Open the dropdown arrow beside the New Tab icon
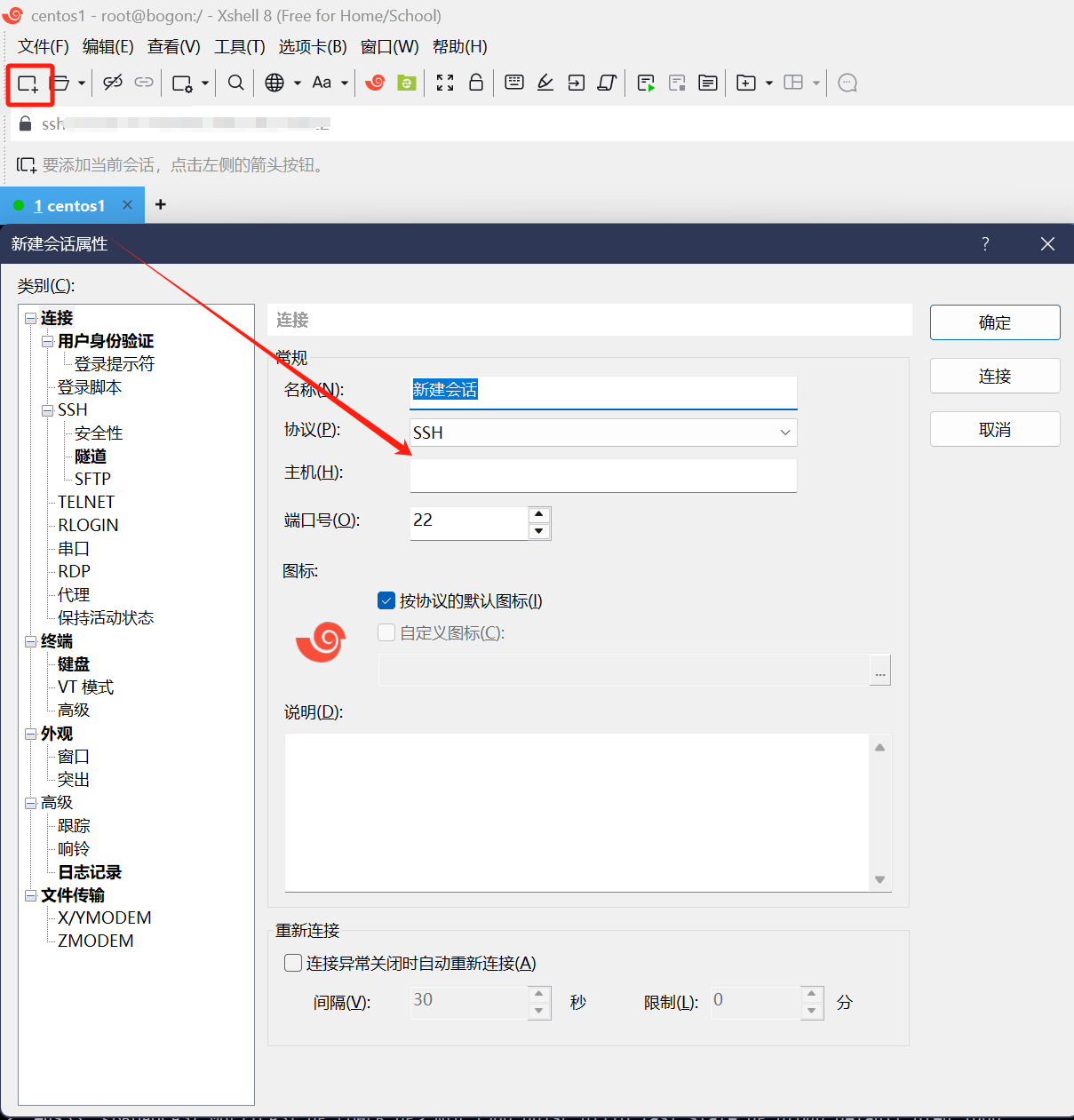1074x1120 pixels. [x=769, y=83]
